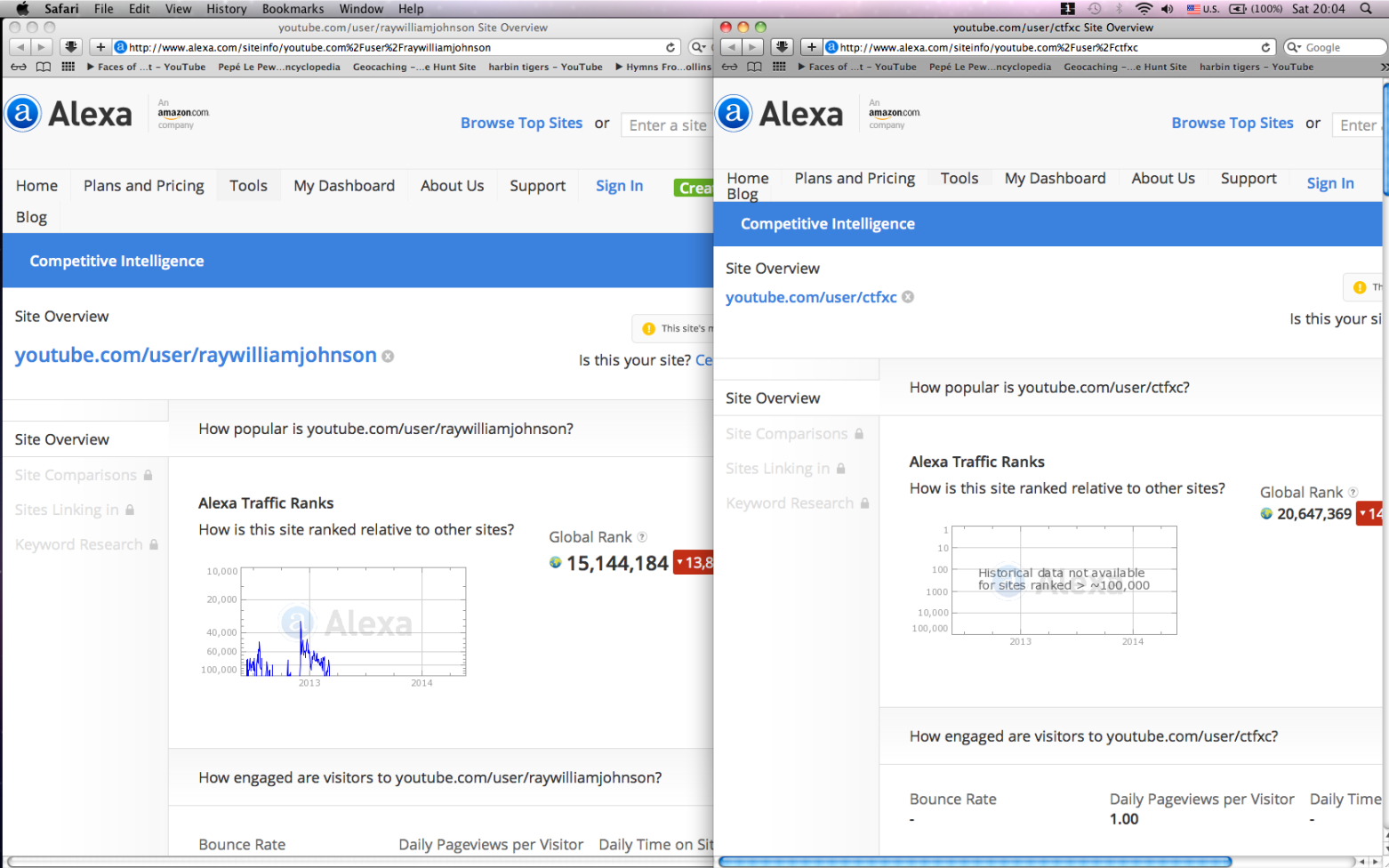Click Home nav item in right window
The height and width of the screenshot is (868, 1389).
tap(748, 179)
